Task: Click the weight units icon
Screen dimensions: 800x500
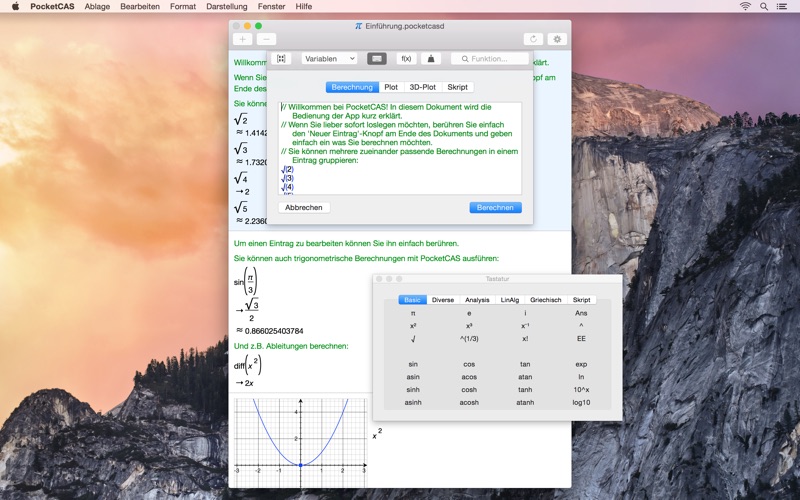Action: coord(431,59)
